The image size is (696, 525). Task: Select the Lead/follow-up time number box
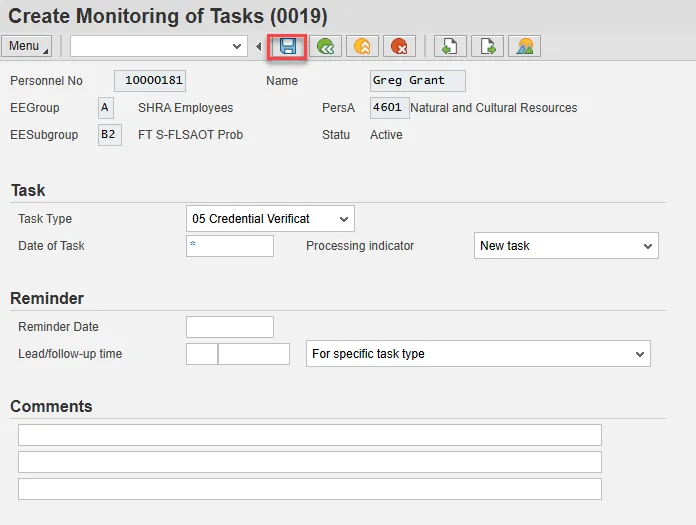(202, 354)
